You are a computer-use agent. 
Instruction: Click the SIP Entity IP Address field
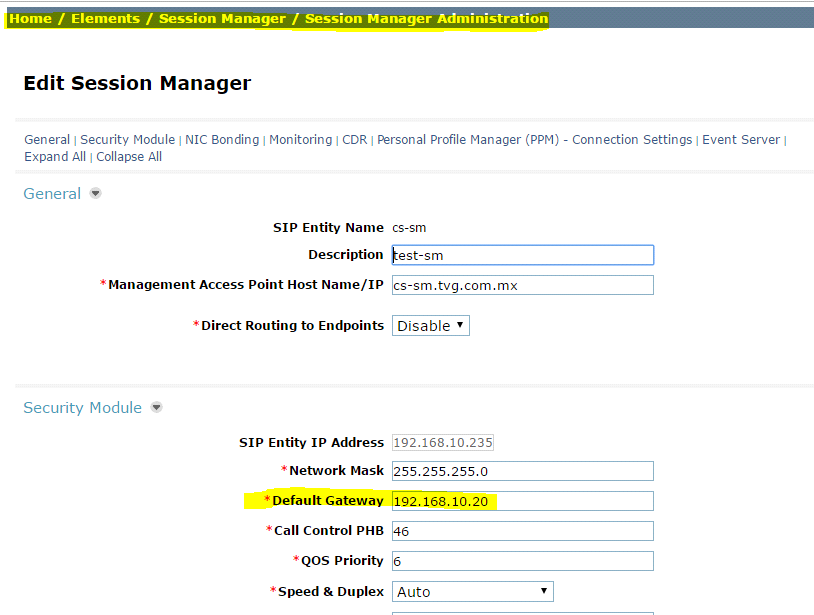443,443
